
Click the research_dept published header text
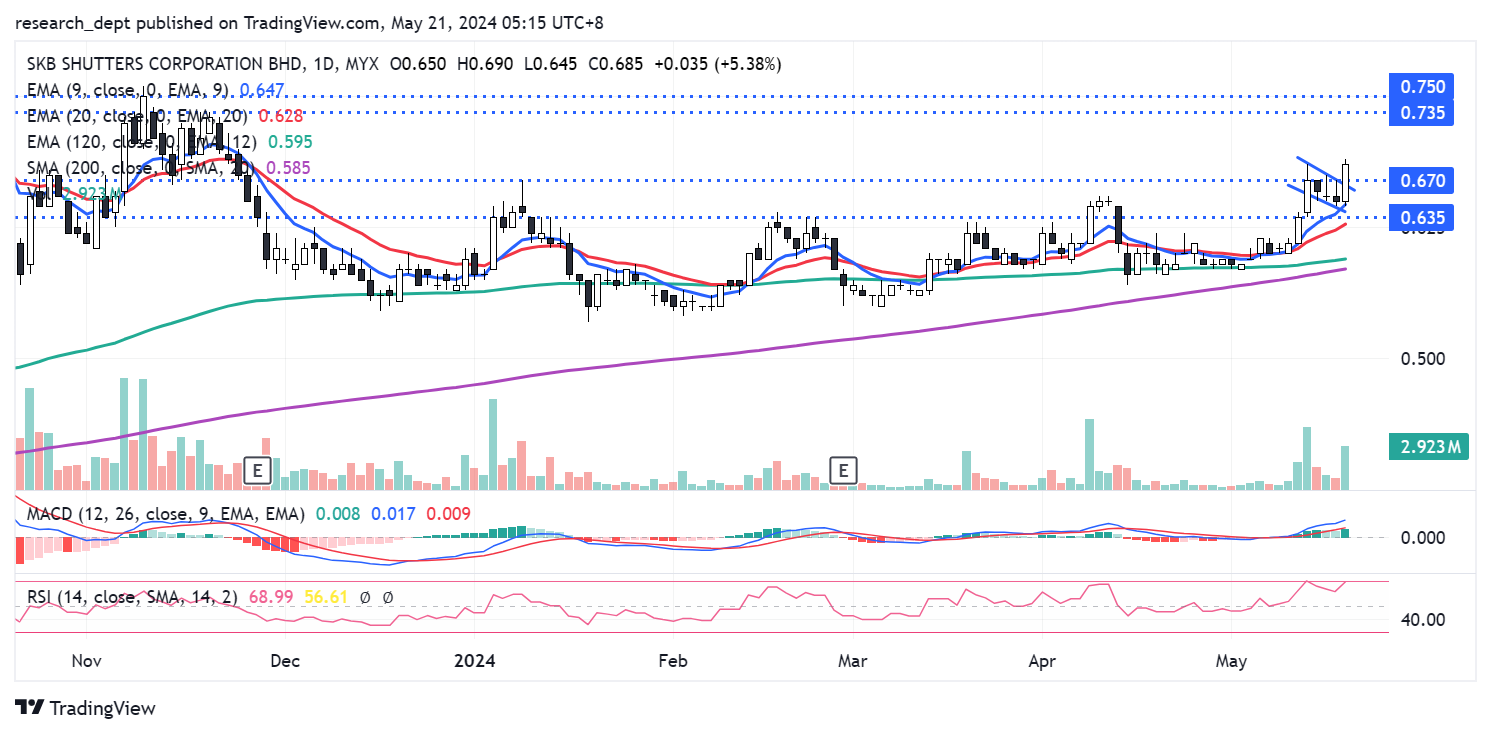click(x=308, y=22)
